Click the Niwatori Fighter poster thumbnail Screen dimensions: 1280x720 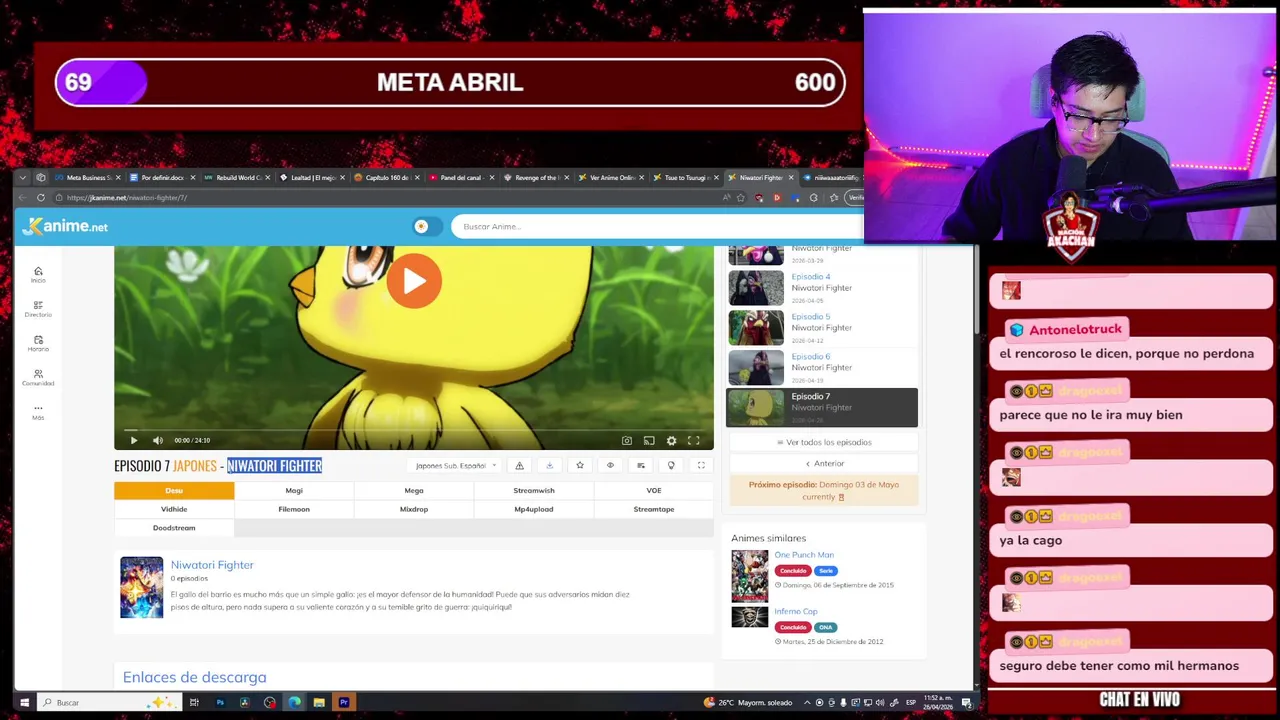(141, 587)
